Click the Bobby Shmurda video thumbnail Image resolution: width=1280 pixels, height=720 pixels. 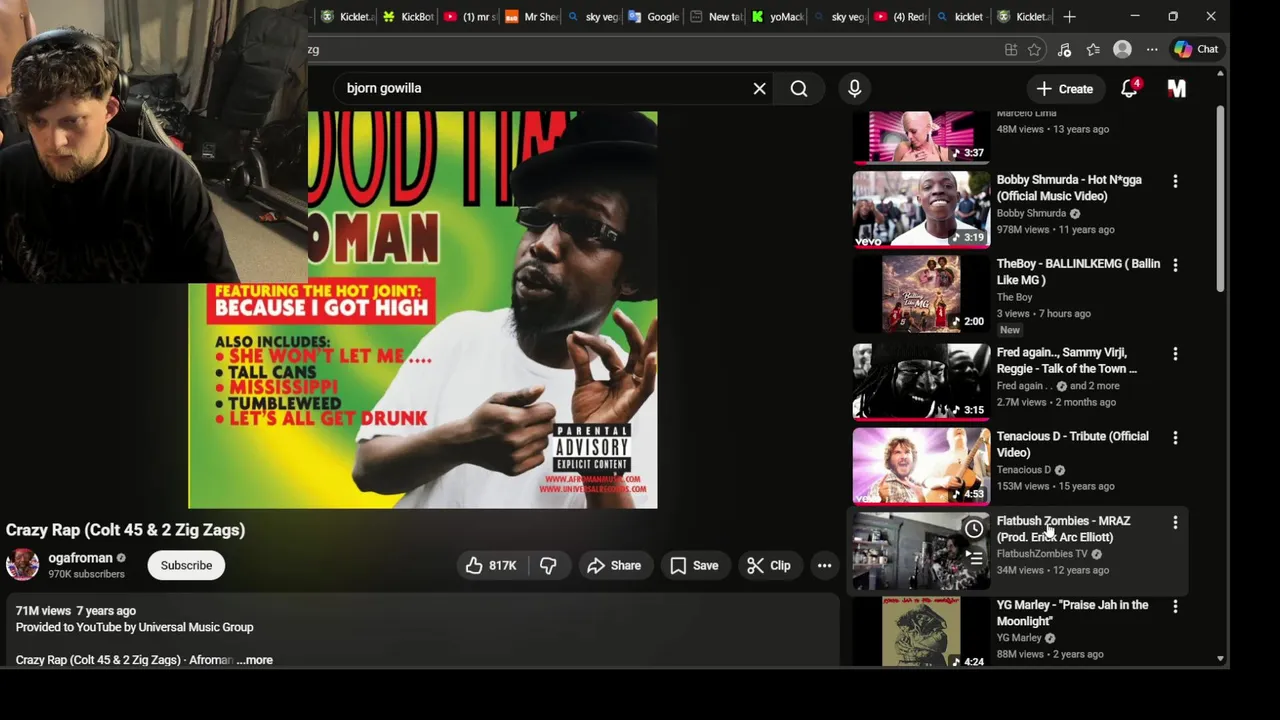click(921, 209)
